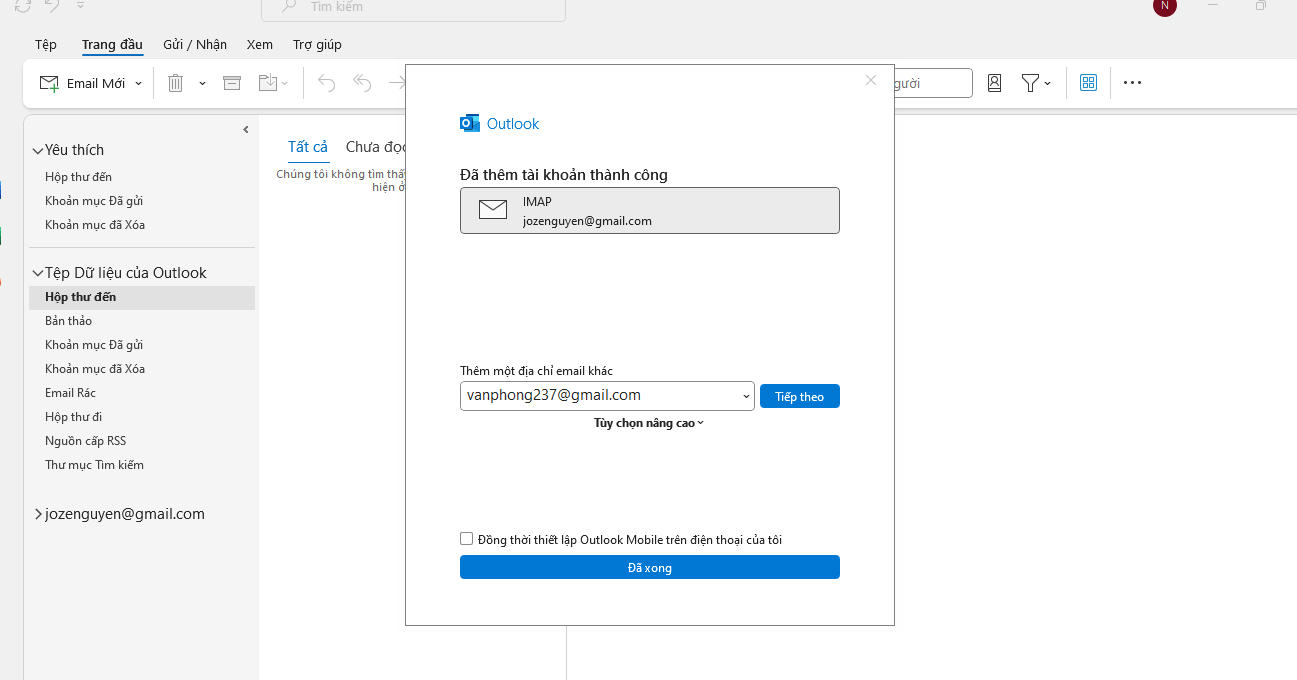Click the email address input field
The height and width of the screenshot is (680, 1297).
coord(600,396)
